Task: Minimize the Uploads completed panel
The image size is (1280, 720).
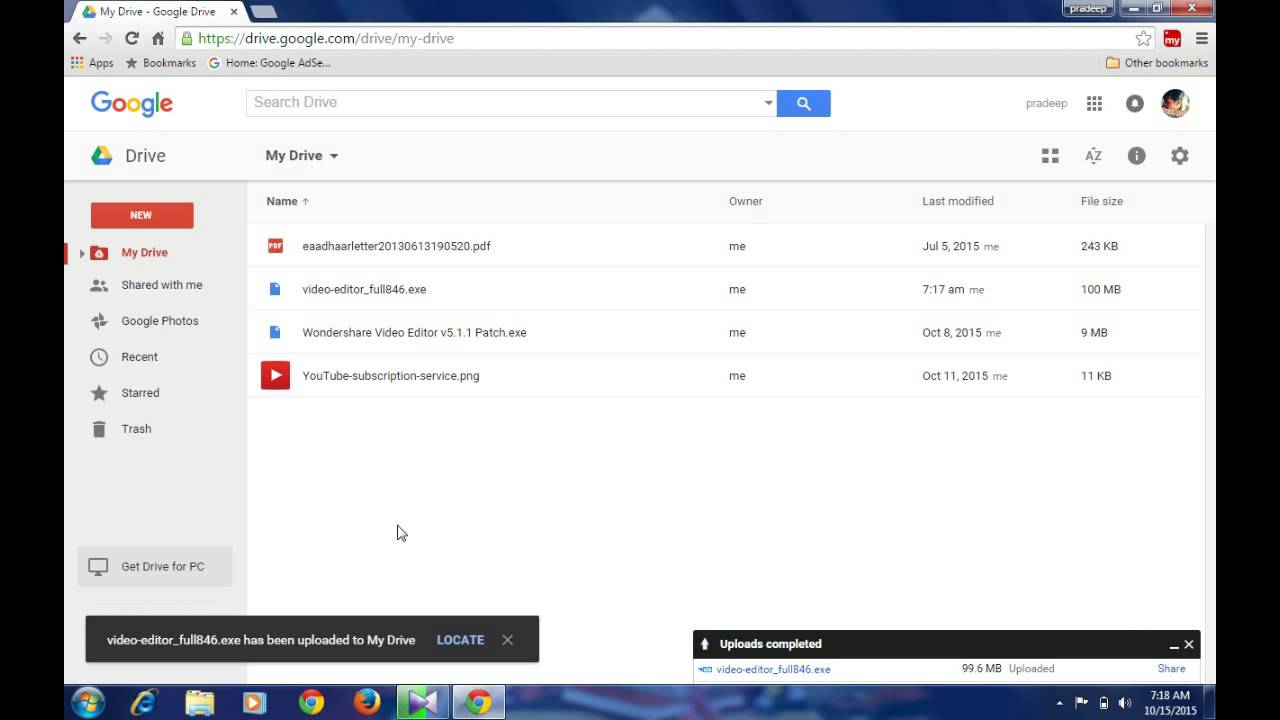Action: pyautogui.click(x=1174, y=646)
